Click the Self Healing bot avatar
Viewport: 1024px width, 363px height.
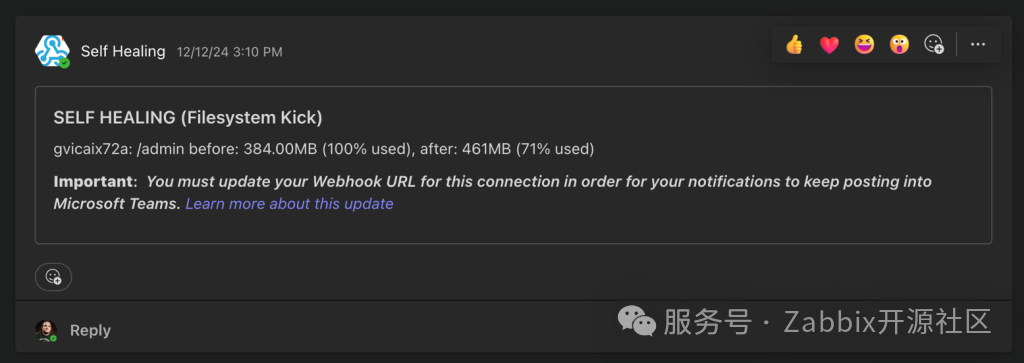52,51
